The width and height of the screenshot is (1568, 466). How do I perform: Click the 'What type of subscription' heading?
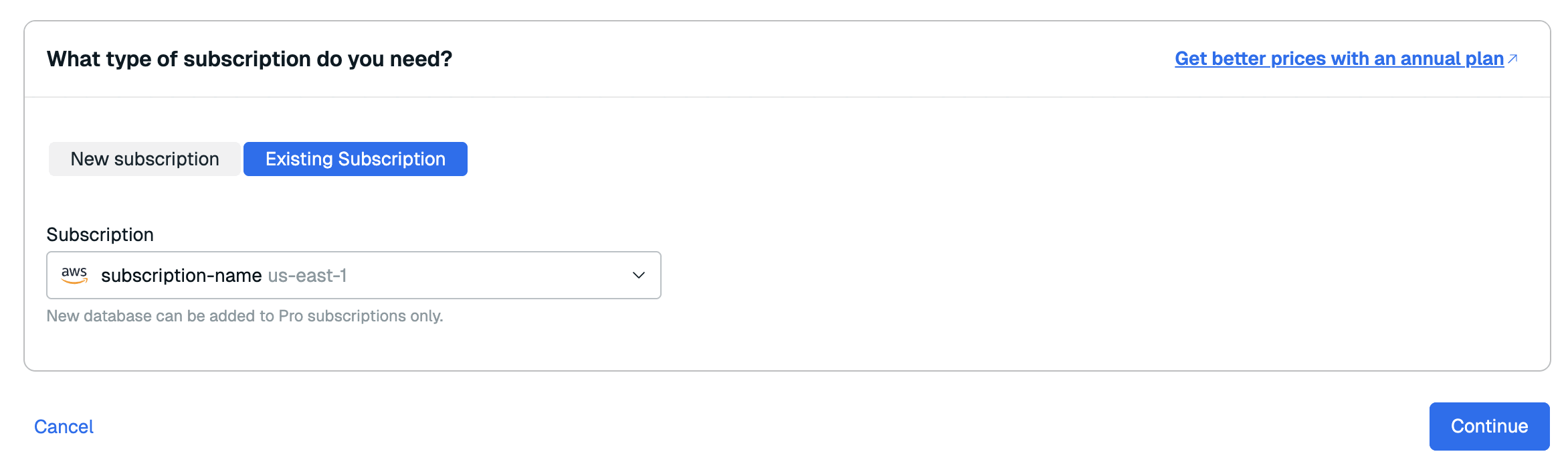click(x=249, y=59)
